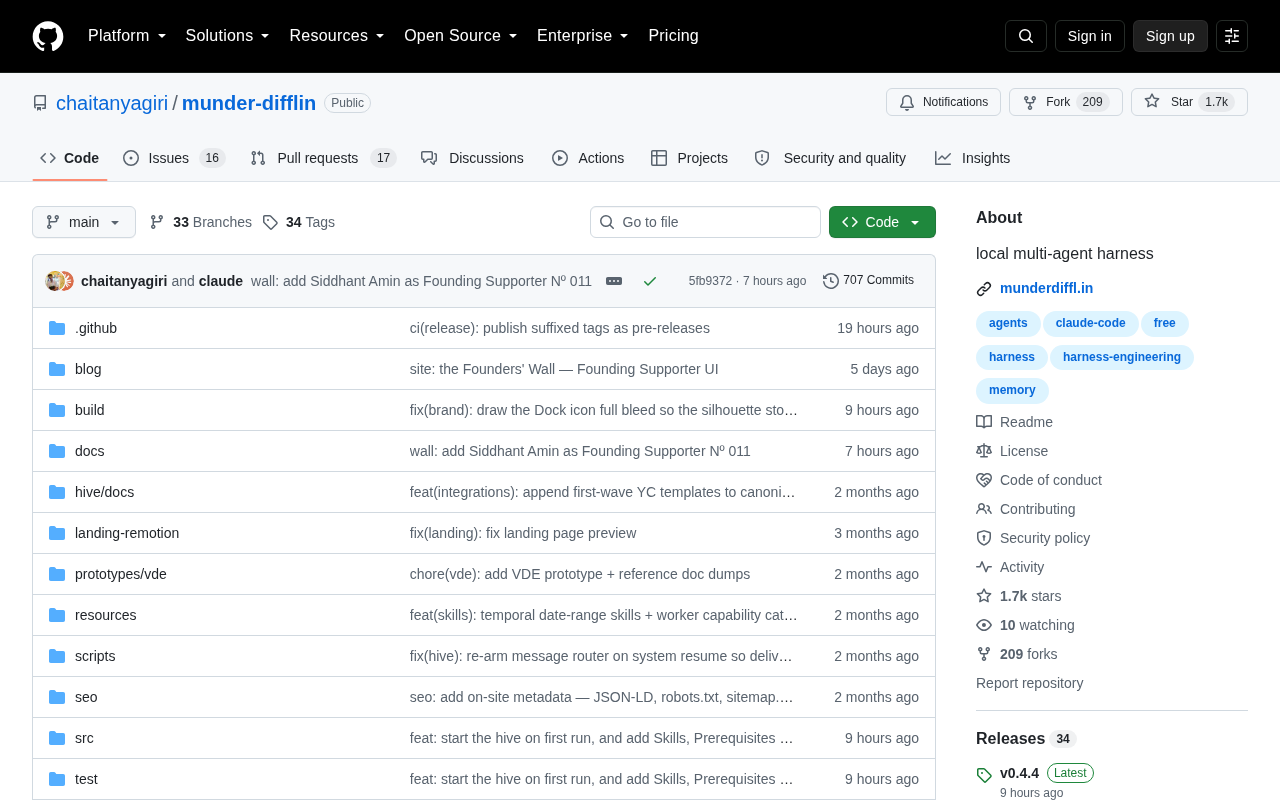Expand the Resources menu
1280x800 pixels.
(337, 36)
